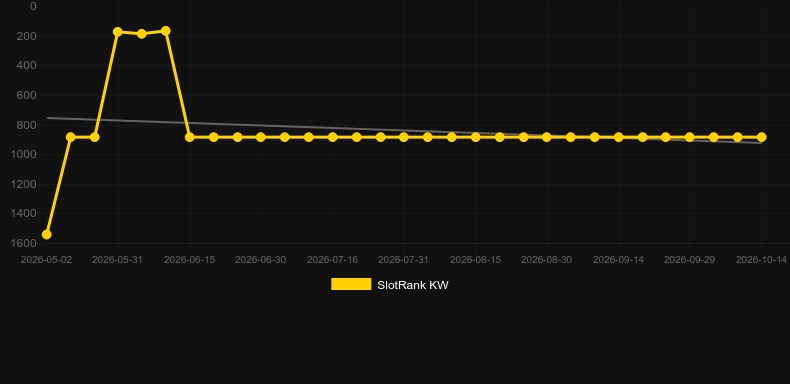
Task: Toggle the SlotRank KW legend series
Action: click(x=389, y=285)
